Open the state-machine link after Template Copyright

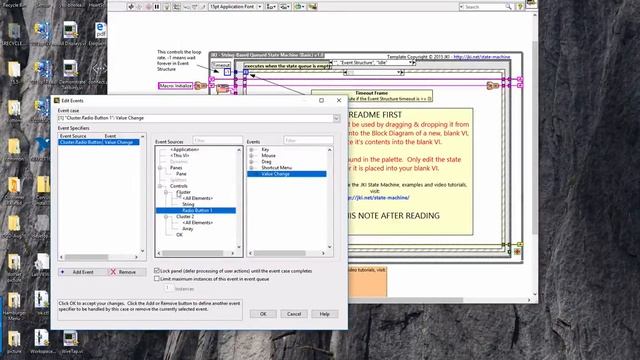tap(482, 57)
